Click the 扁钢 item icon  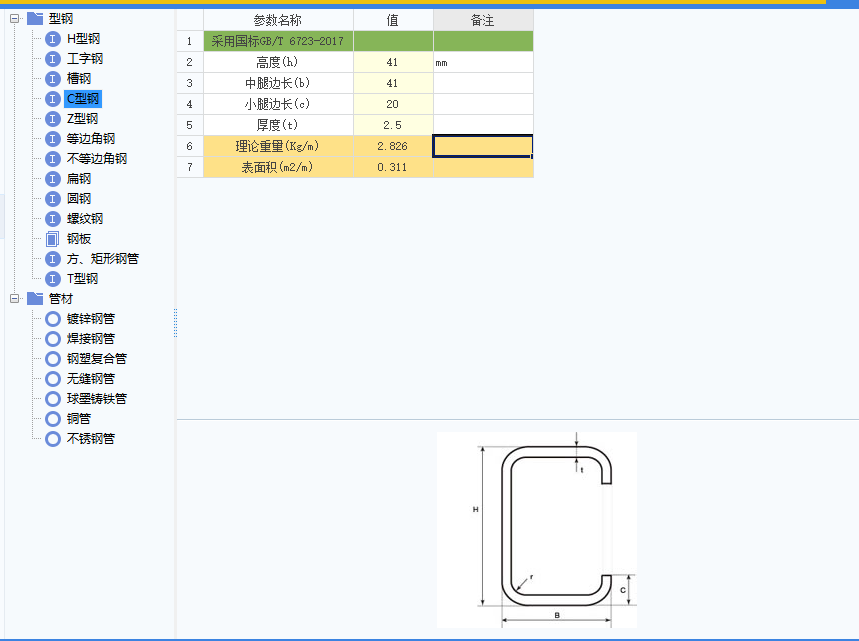pos(52,178)
